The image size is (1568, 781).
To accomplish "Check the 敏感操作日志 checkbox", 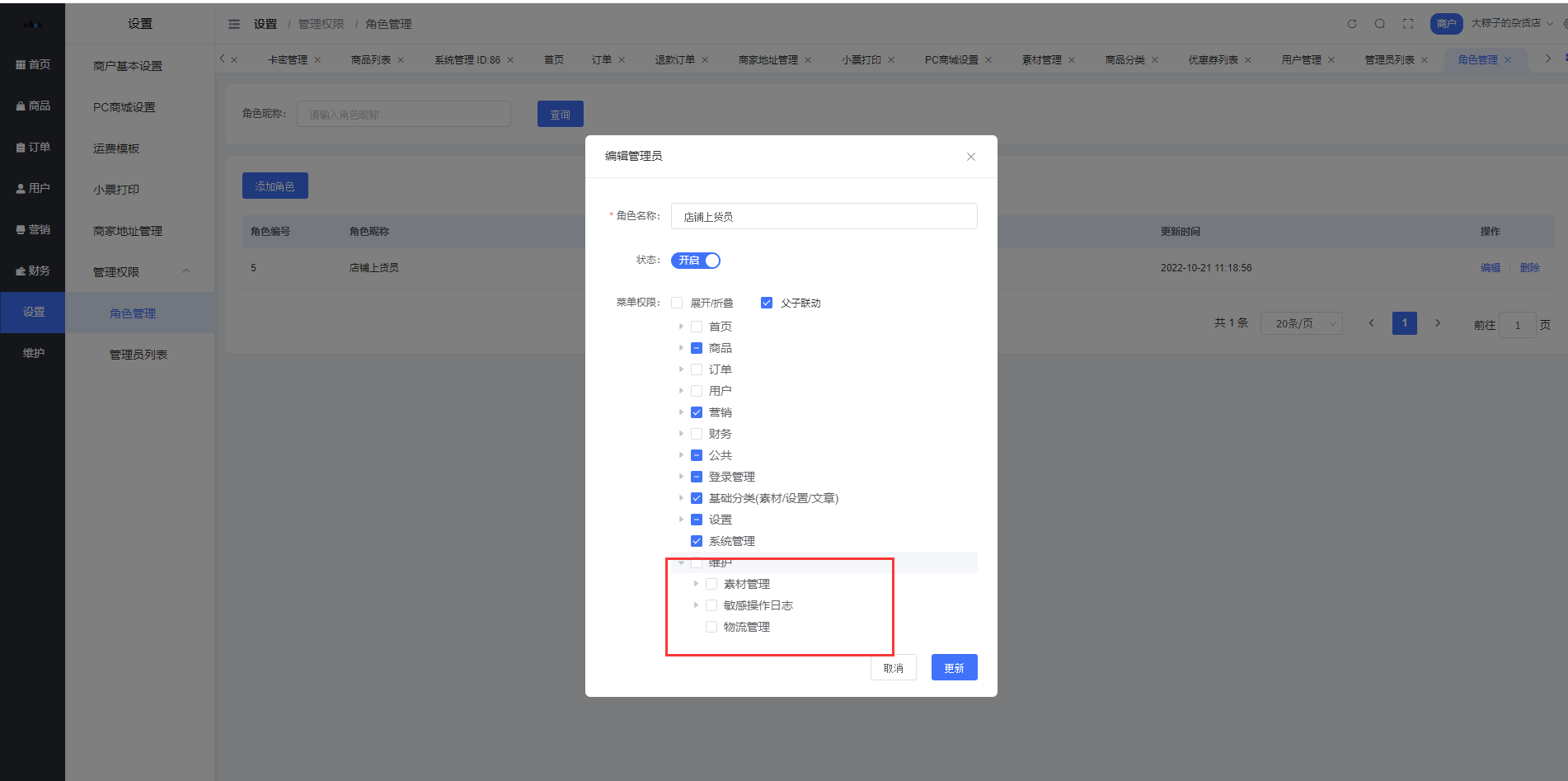I will [711, 605].
